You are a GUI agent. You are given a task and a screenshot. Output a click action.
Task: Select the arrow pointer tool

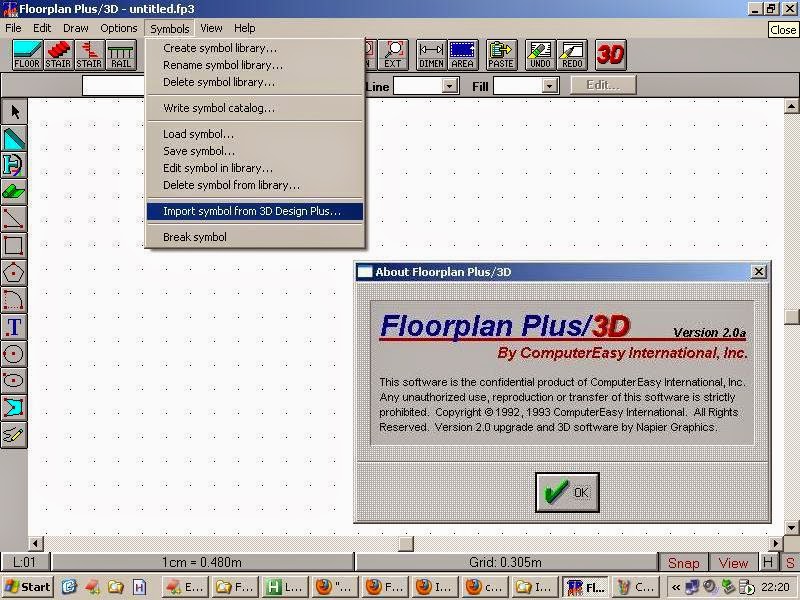tap(14, 112)
